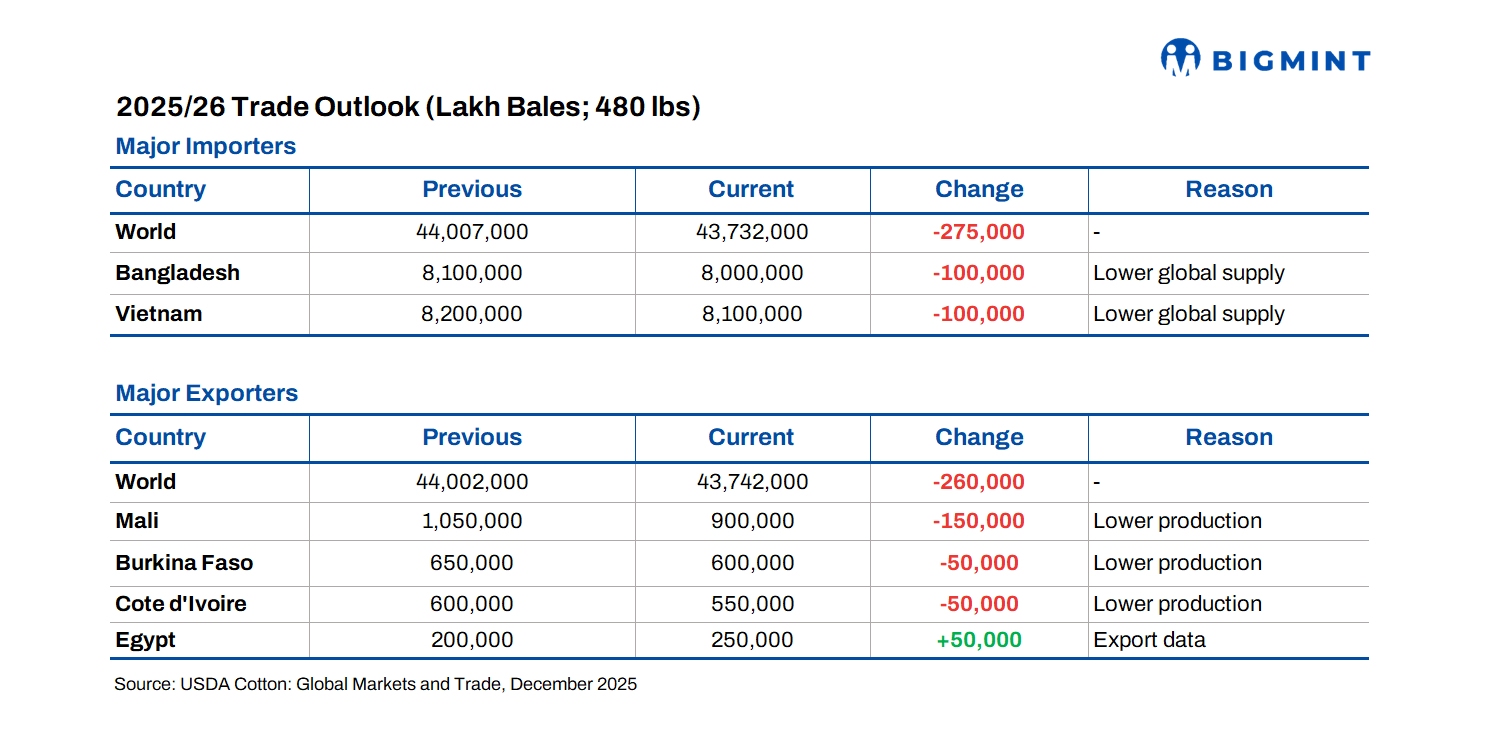
Task: Click the USDA Cotton source note
Action: (x=375, y=685)
